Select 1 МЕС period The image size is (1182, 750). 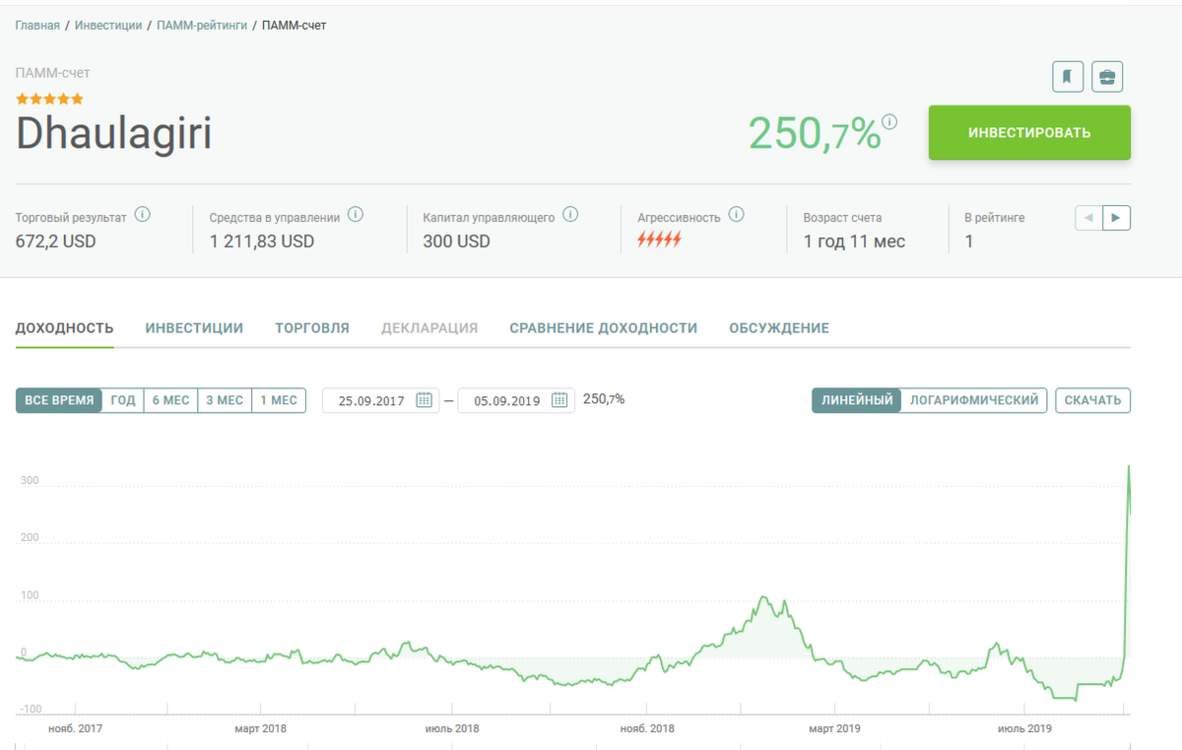279,400
